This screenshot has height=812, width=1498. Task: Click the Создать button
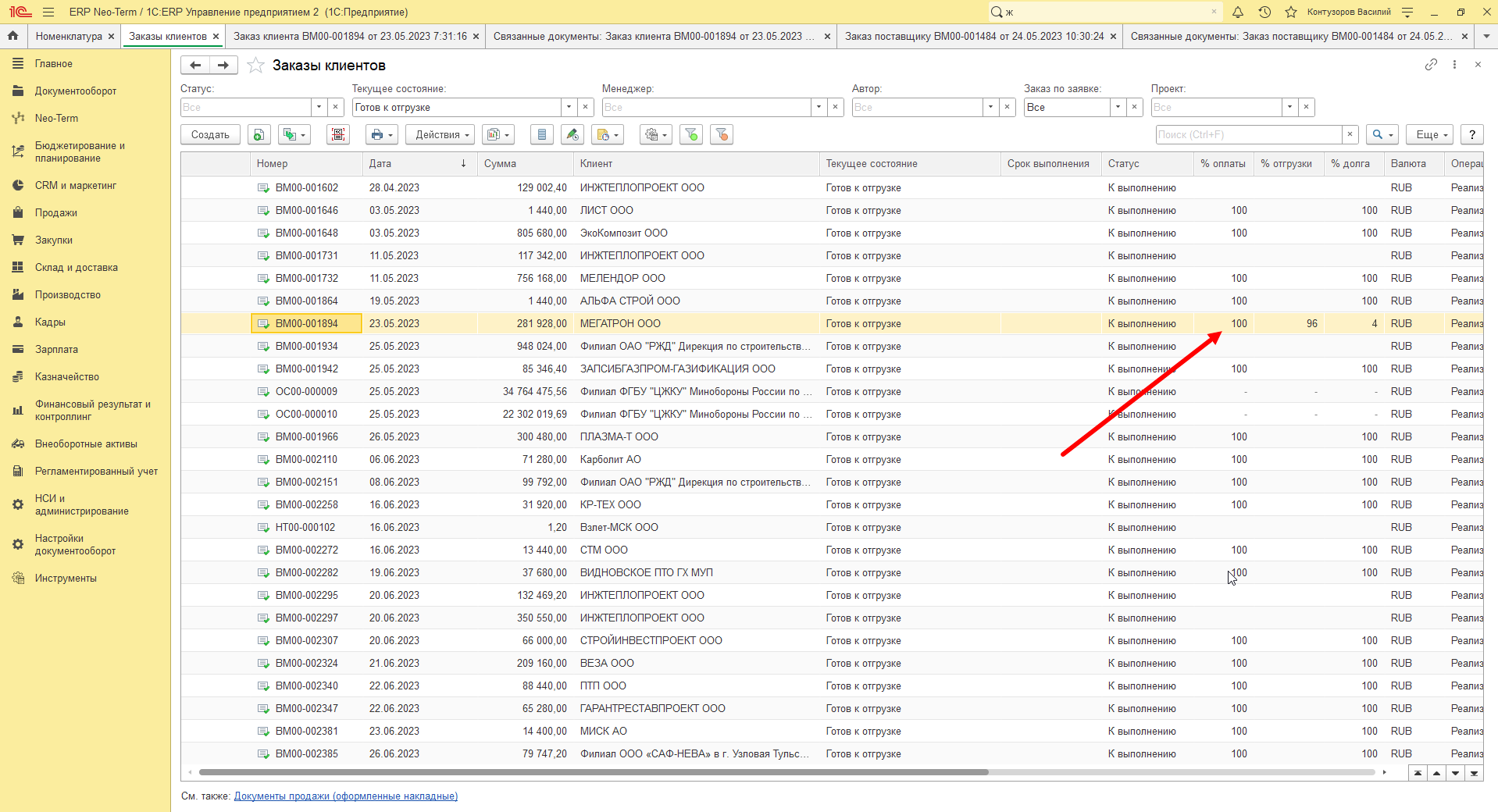[210, 134]
